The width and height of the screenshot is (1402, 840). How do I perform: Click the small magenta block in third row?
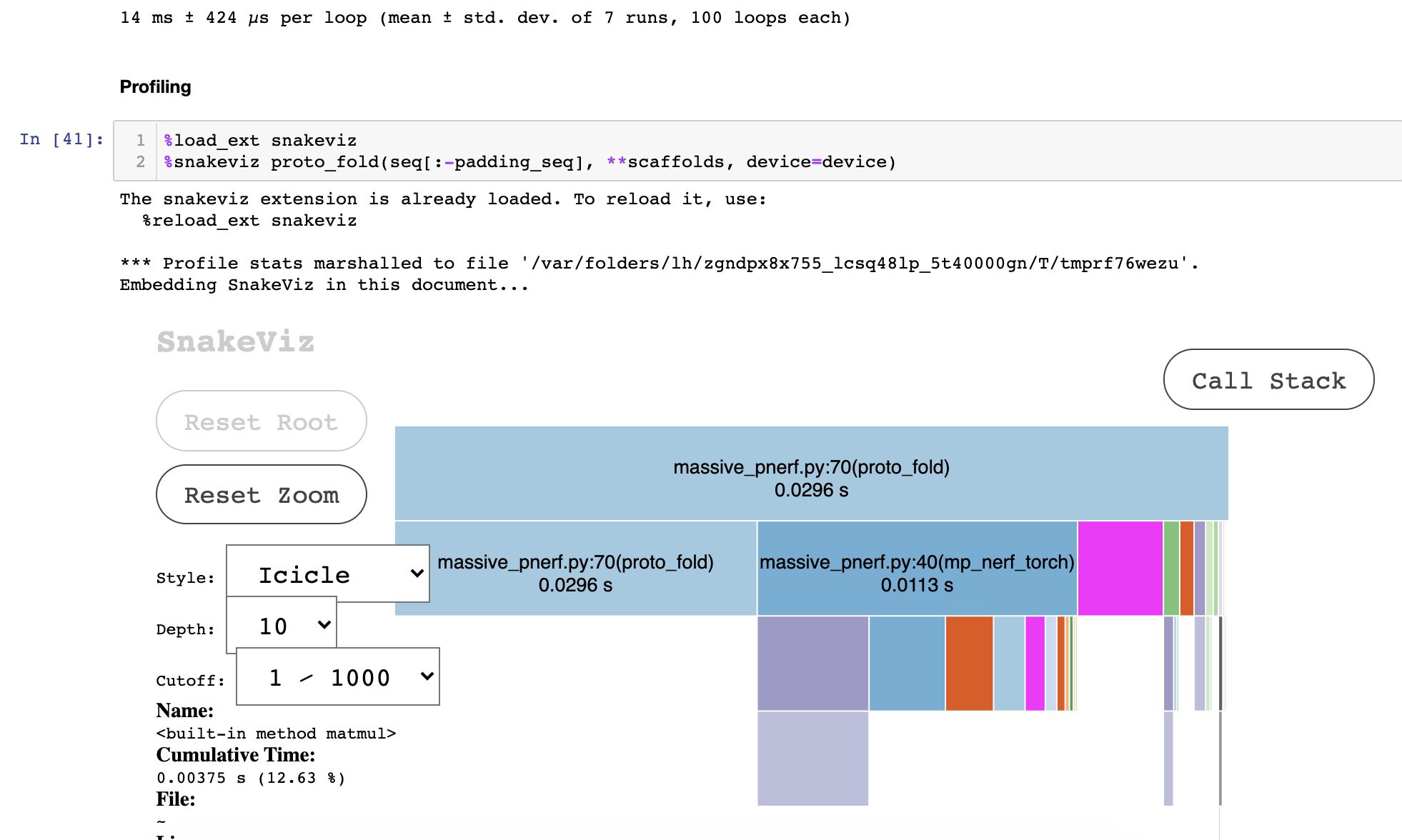(1035, 663)
